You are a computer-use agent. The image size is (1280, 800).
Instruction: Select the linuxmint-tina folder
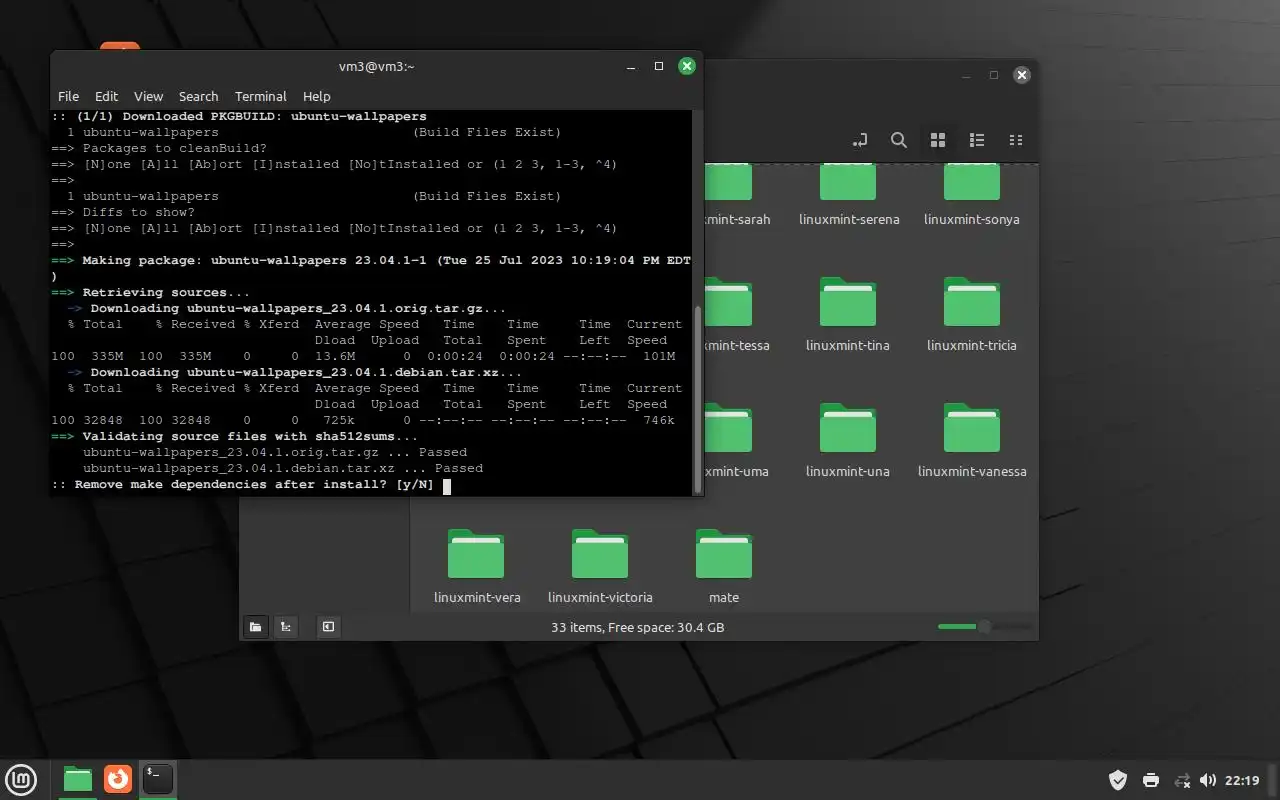[848, 315]
